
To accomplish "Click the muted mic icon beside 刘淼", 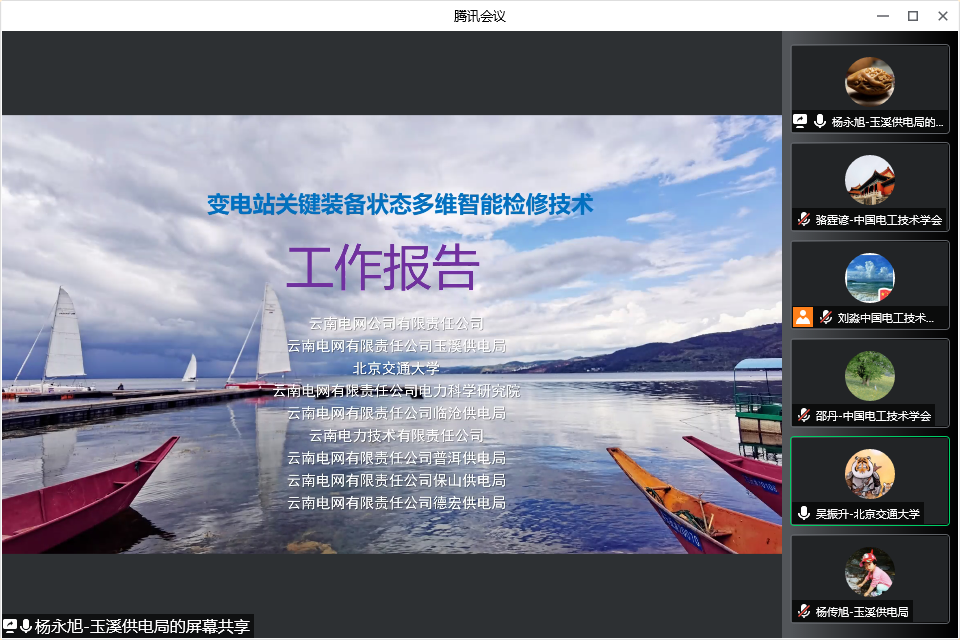I will (x=825, y=317).
